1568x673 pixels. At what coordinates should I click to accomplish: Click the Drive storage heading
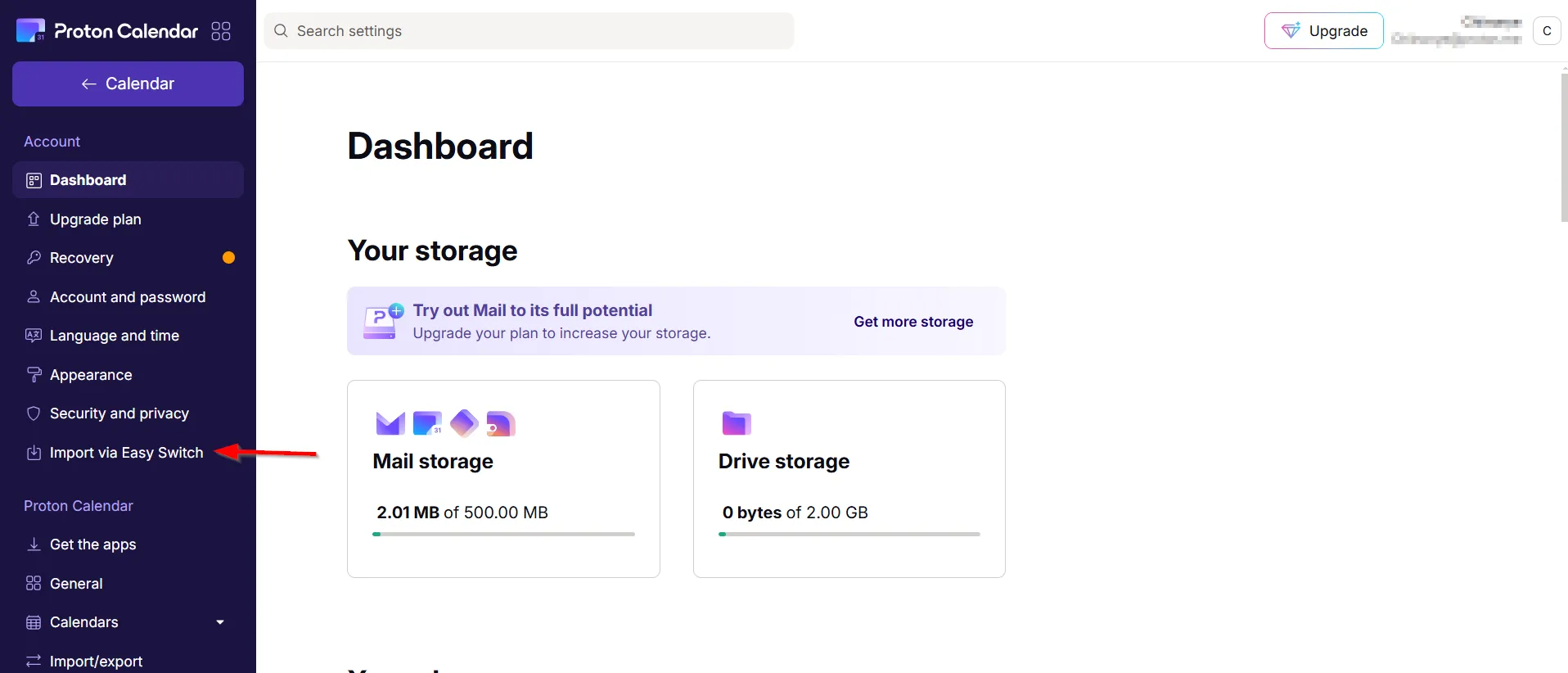click(784, 462)
